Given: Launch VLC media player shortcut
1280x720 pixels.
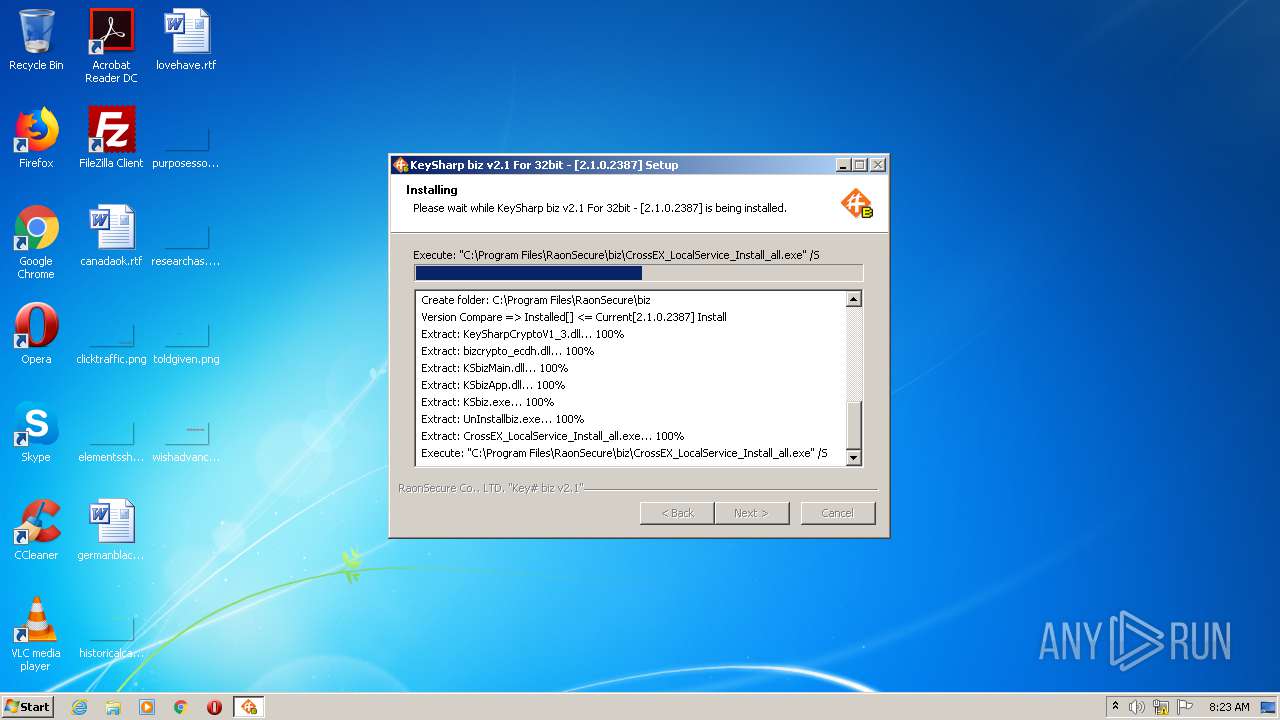Looking at the screenshot, I should point(36,634).
